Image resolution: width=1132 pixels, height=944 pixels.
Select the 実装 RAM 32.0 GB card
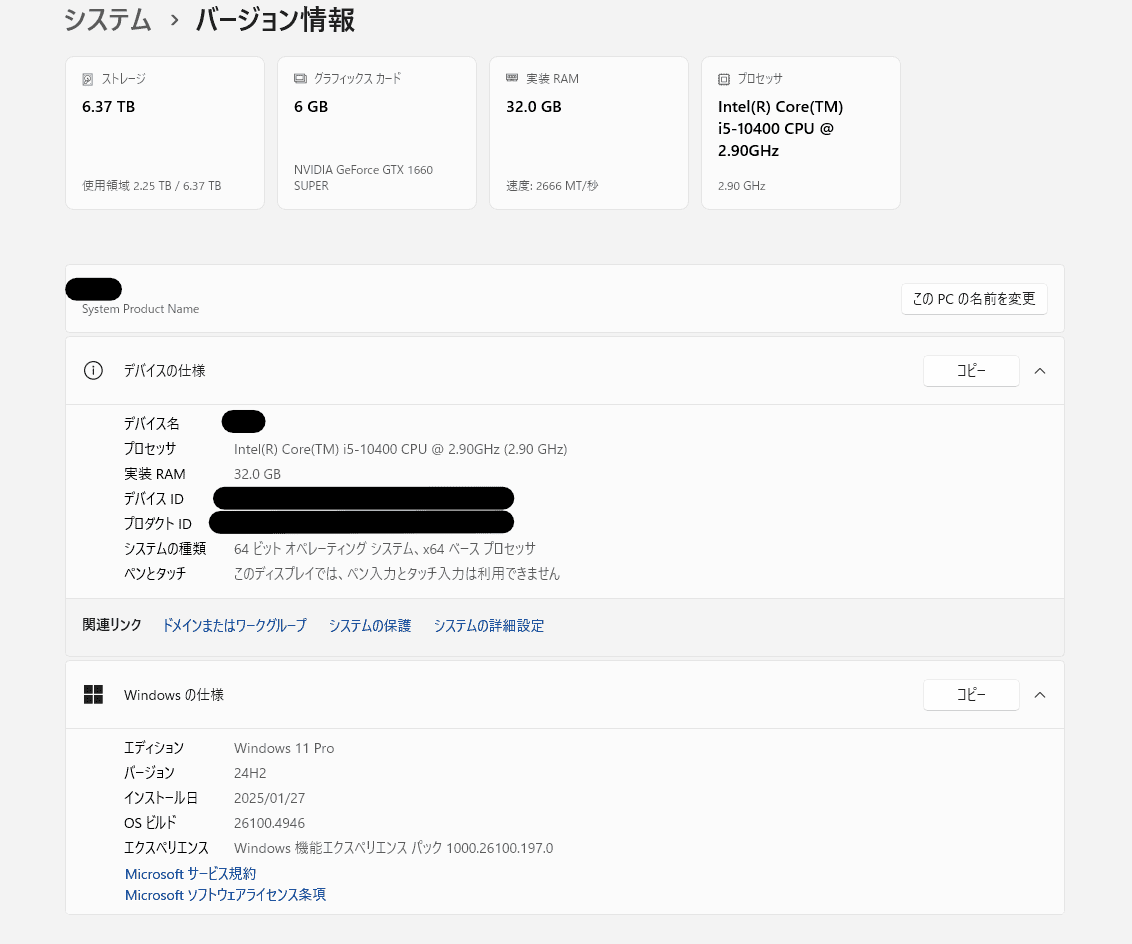[x=589, y=133]
